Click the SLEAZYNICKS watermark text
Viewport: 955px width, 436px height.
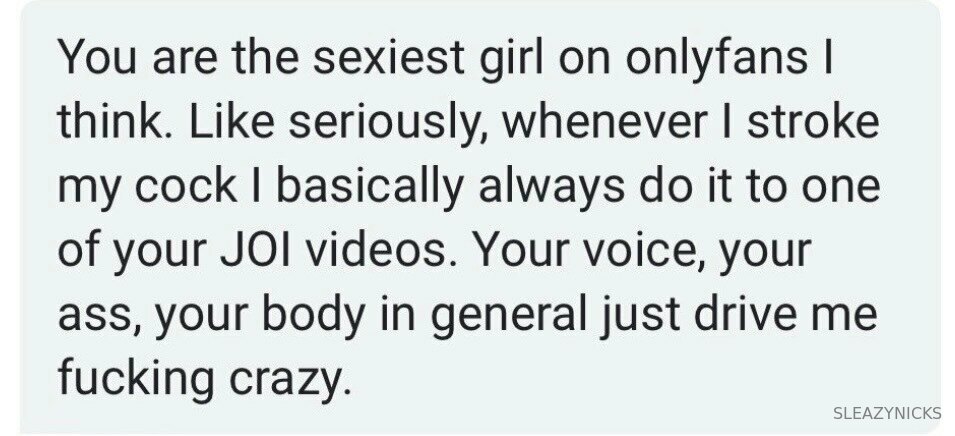pyautogui.click(x=887, y=413)
